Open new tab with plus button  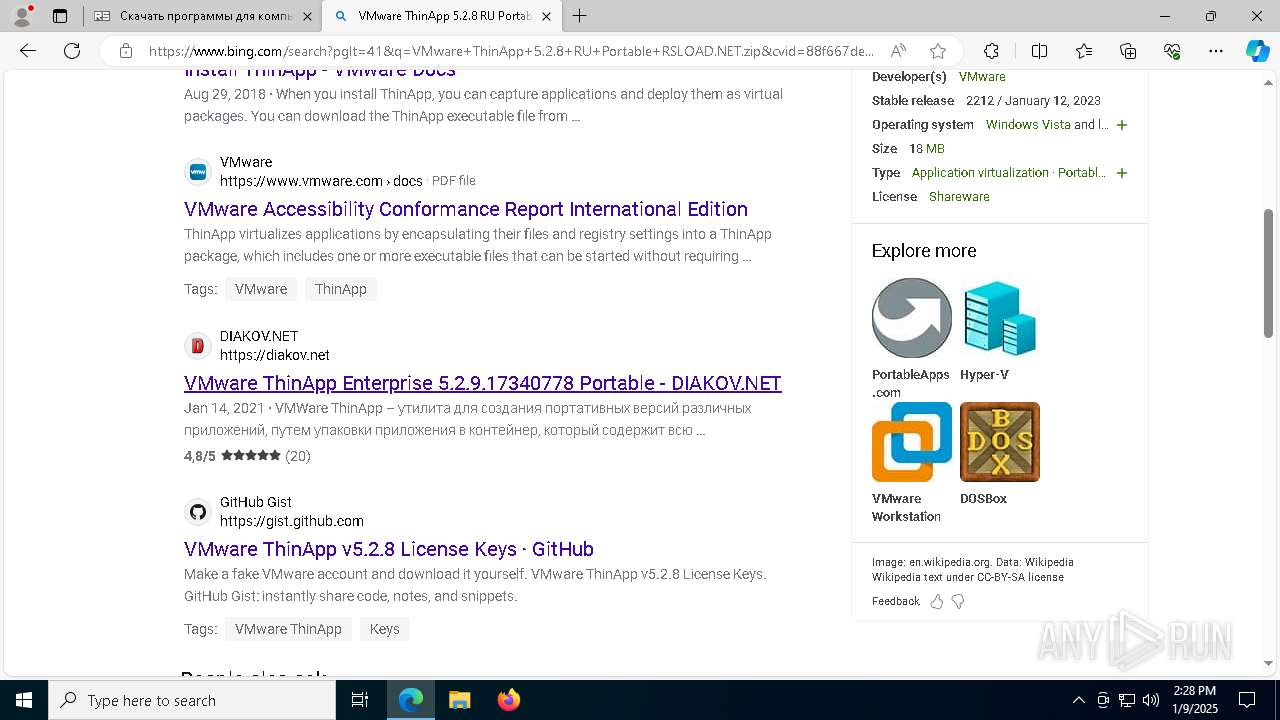click(x=579, y=16)
